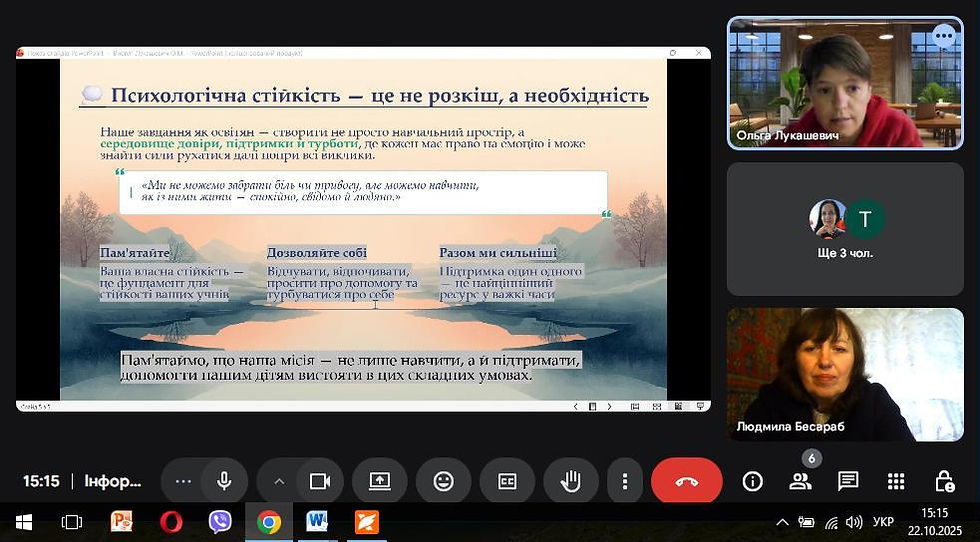
Task: Open battery status in system tray
Action: (x=806, y=522)
